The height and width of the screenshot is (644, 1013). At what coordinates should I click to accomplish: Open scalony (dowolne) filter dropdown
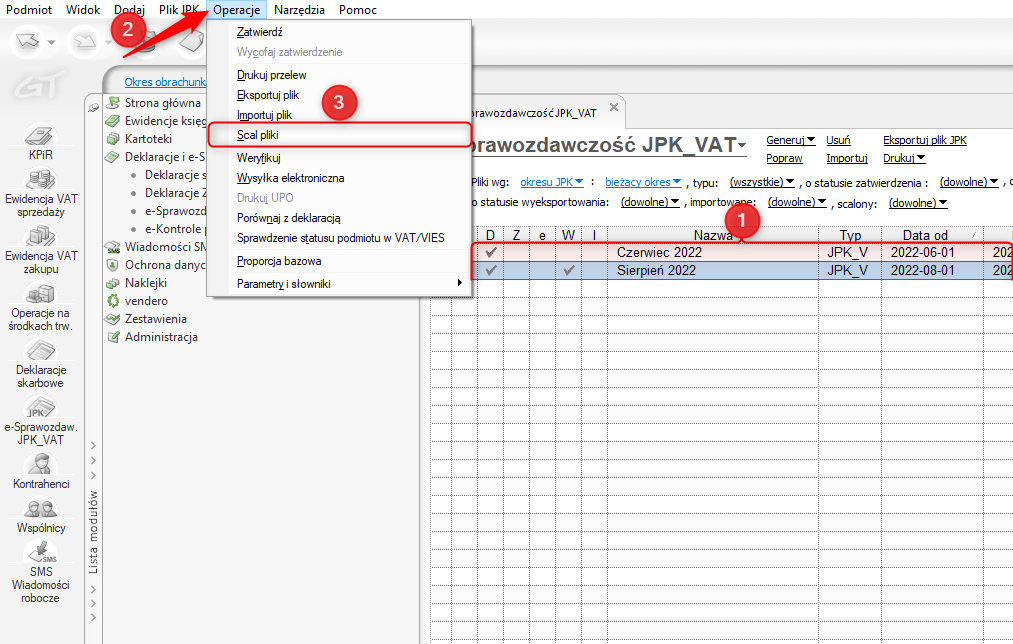click(918, 203)
